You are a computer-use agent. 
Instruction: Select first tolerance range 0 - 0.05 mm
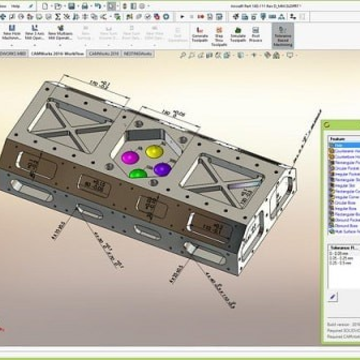(338, 254)
